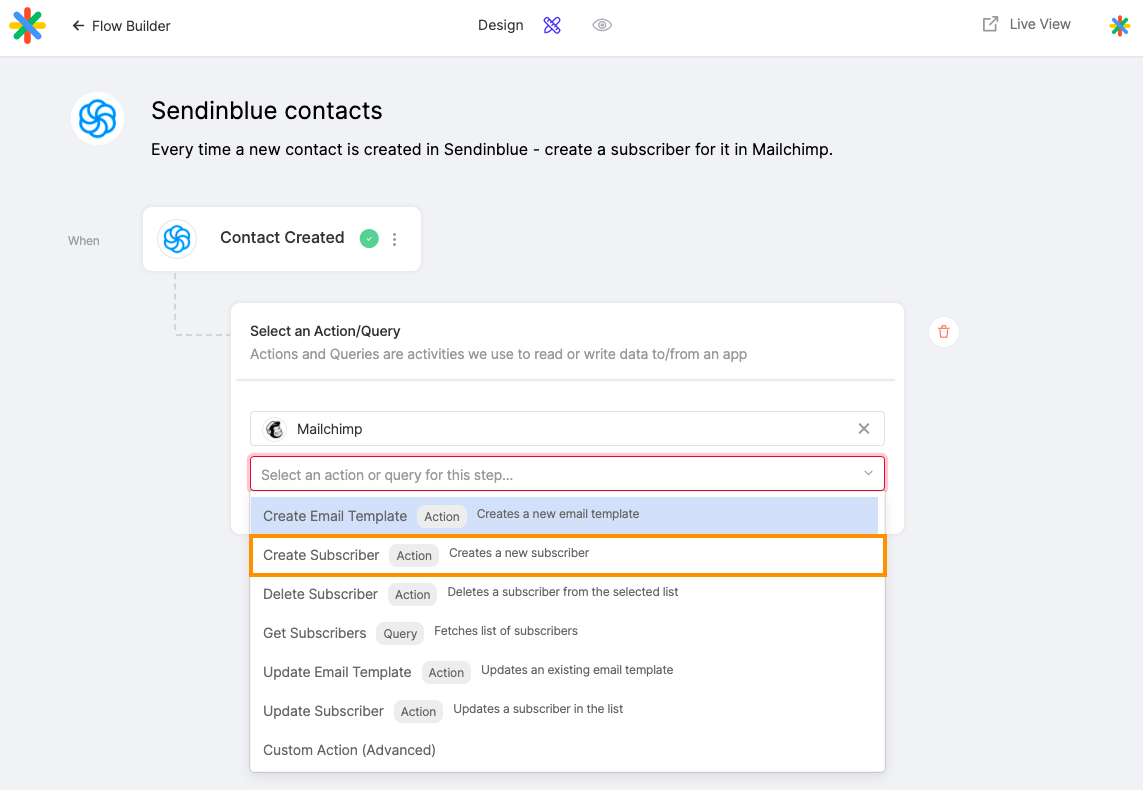Click the action search input field
The width and height of the screenshot is (1143, 790).
(x=554, y=474)
